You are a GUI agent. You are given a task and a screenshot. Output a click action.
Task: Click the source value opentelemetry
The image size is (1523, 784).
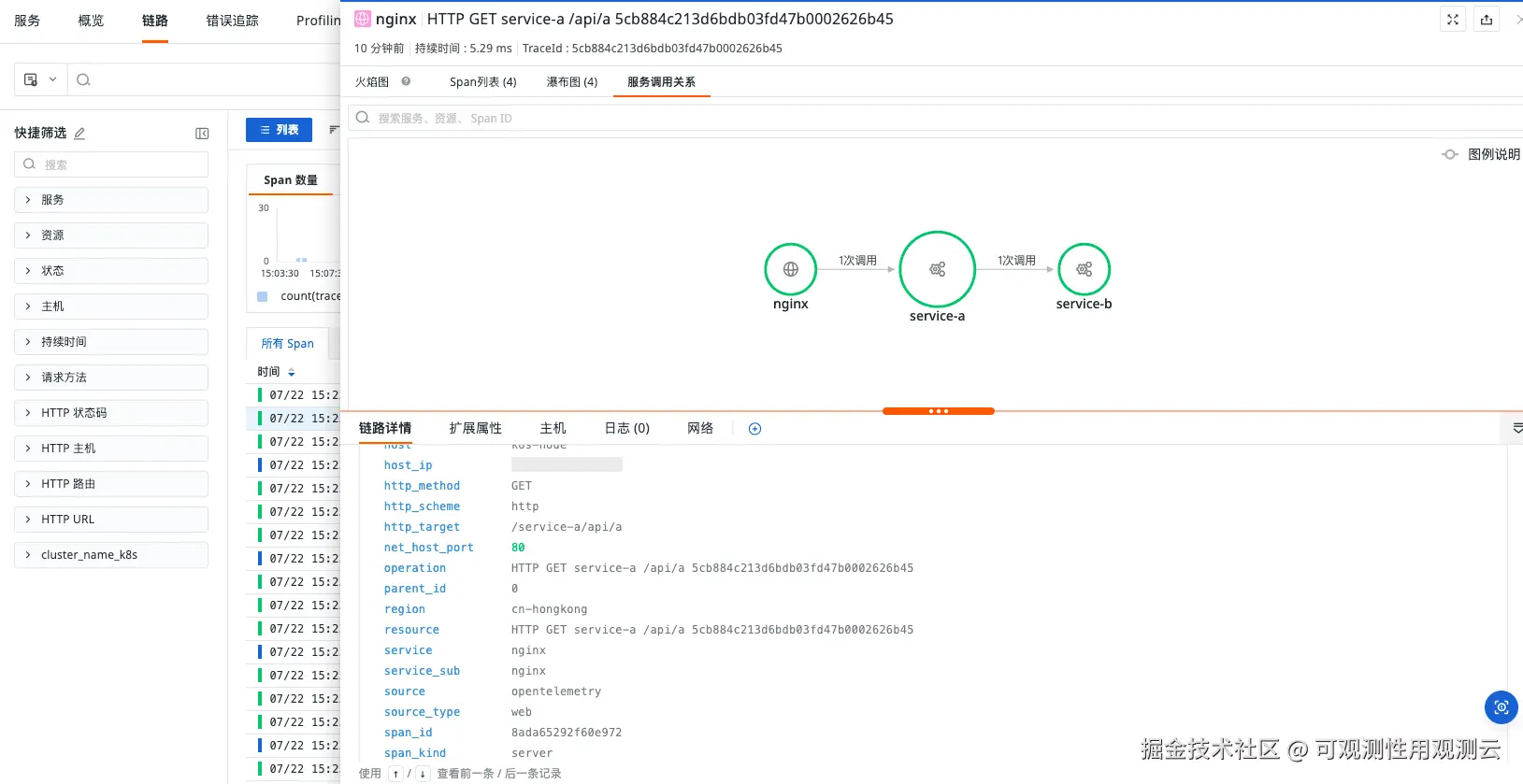point(556,691)
